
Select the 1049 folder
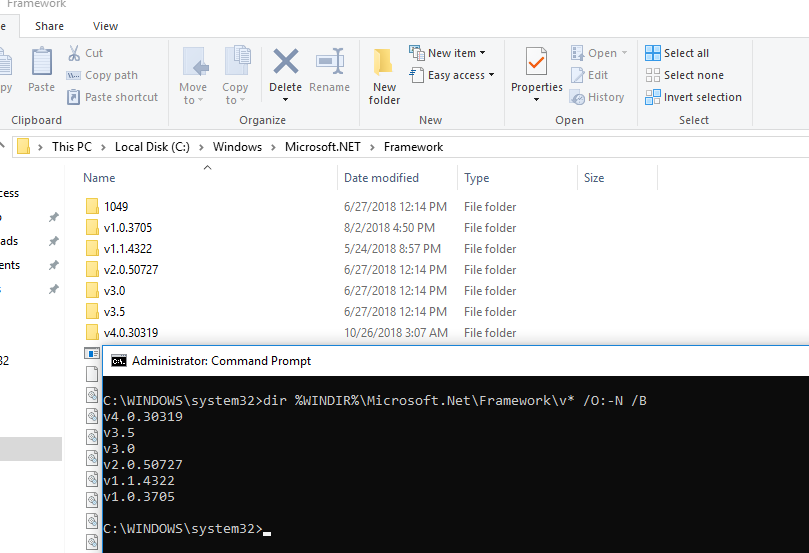click(116, 207)
